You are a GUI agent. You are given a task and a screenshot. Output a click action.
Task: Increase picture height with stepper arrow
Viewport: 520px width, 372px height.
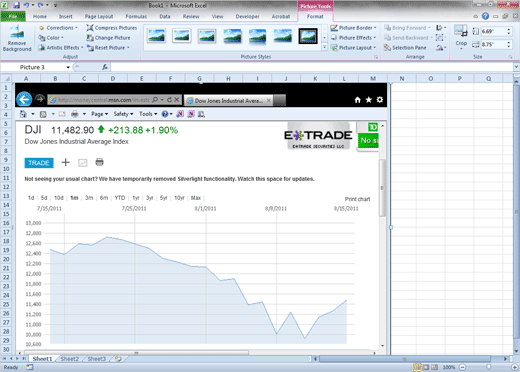point(509,30)
